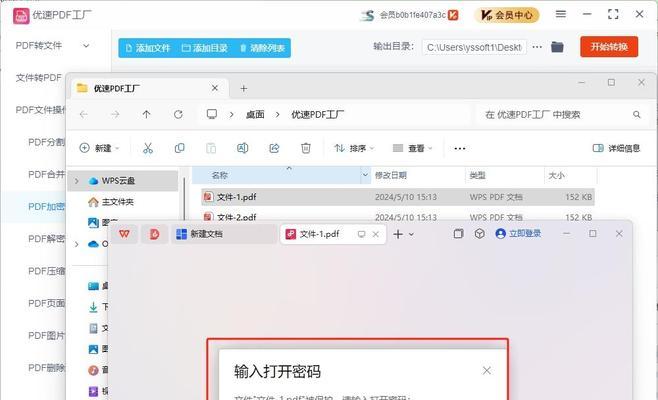The height and width of the screenshot is (400, 658).
Task: Choose PDF分割 in the sidebar
Action: (47, 142)
